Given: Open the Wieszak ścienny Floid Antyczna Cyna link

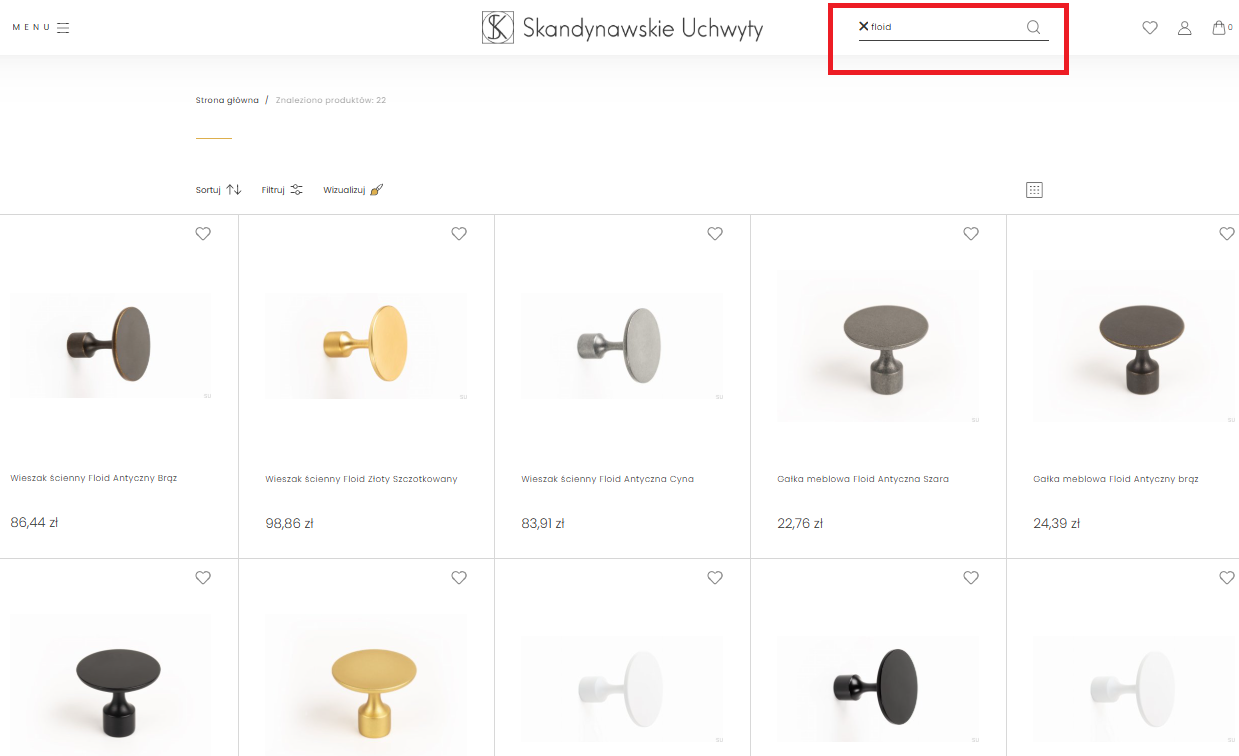Looking at the screenshot, I should point(607,479).
